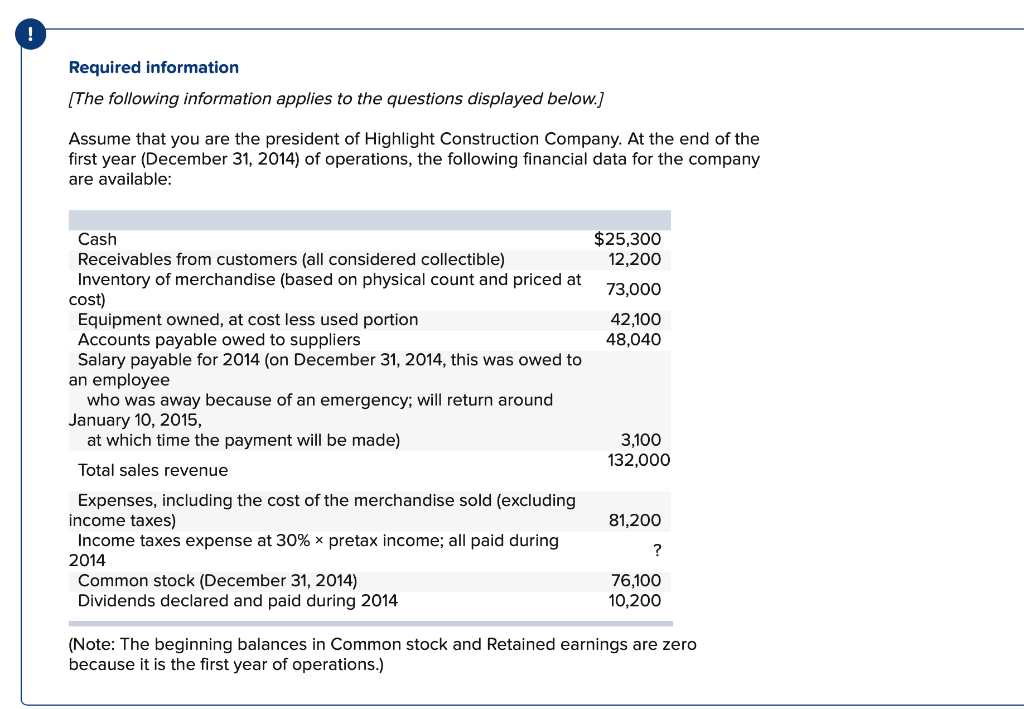1024x709 pixels.
Task: Click 'Common stock (December 31, 2014)' label
Action: (x=217, y=580)
